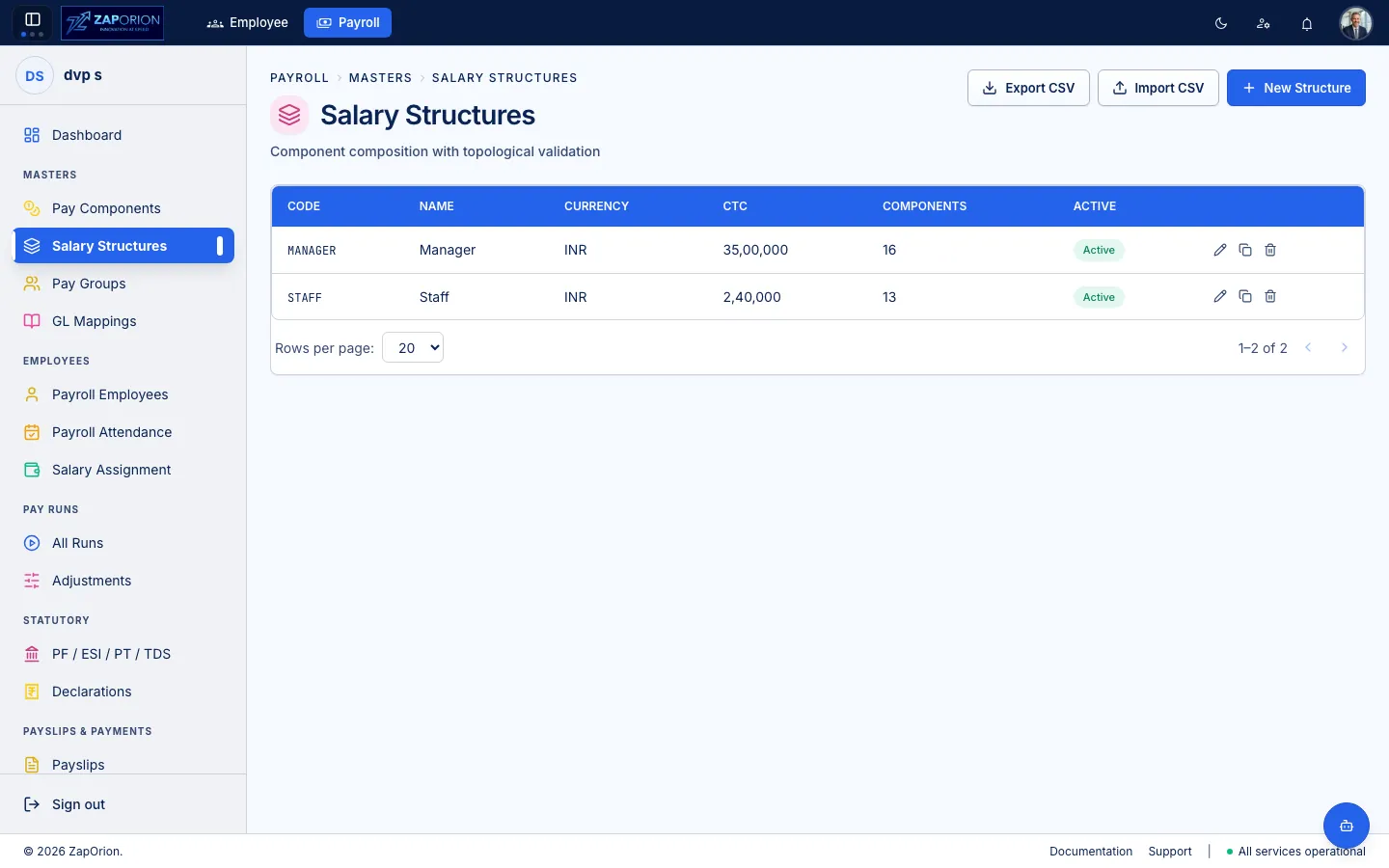Open notifications bell

pos(1307,23)
